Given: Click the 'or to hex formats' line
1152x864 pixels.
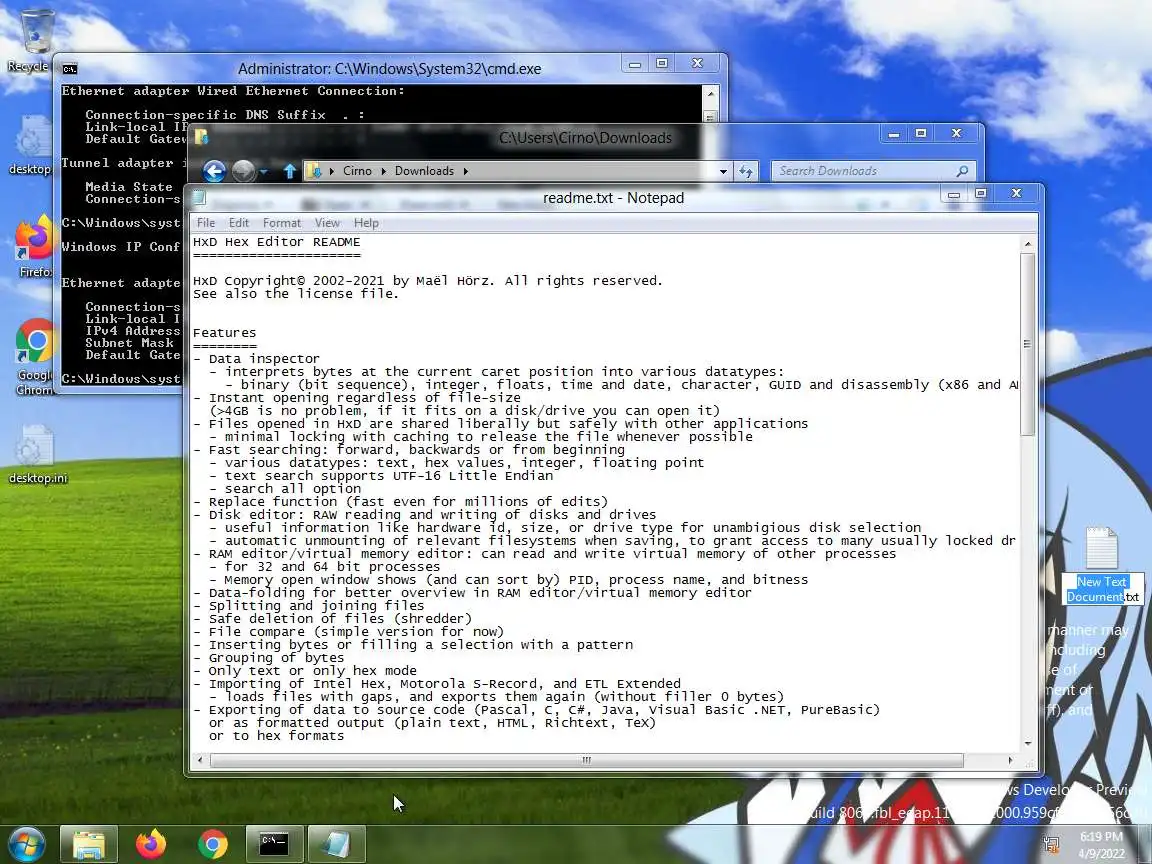Looking at the screenshot, I should pos(276,735).
